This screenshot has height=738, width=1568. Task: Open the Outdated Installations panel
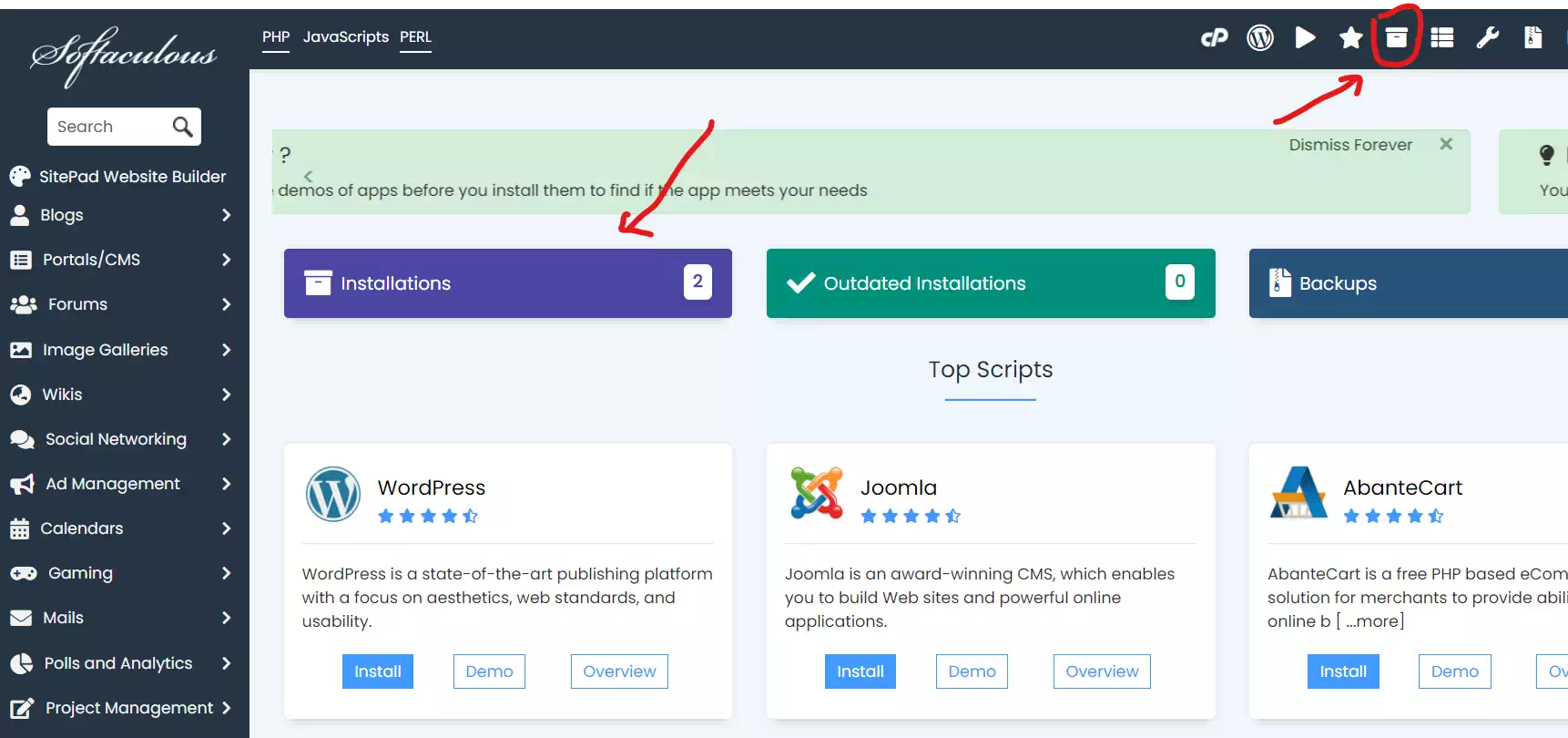(x=991, y=283)
